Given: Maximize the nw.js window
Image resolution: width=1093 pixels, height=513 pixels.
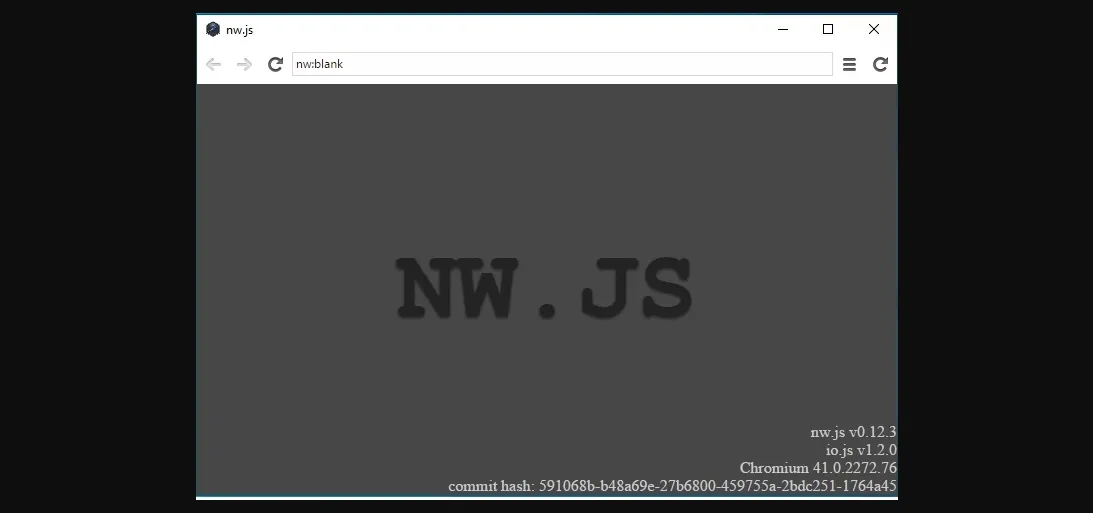Looking at the screenshot, I should point(828,30).
